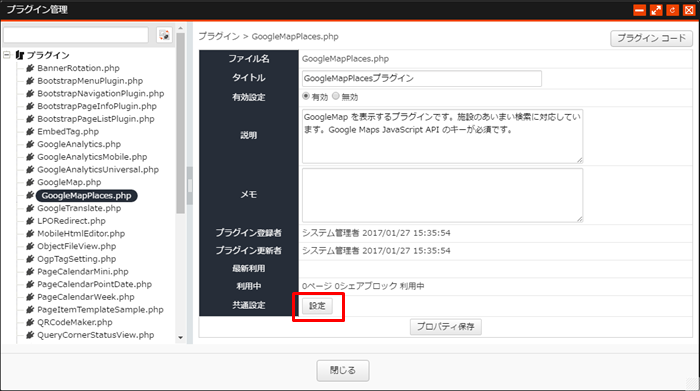This screenshot has width=700, height=391.
Task: Click the plugin icon of GoogleMap.php
Action: 30,182
